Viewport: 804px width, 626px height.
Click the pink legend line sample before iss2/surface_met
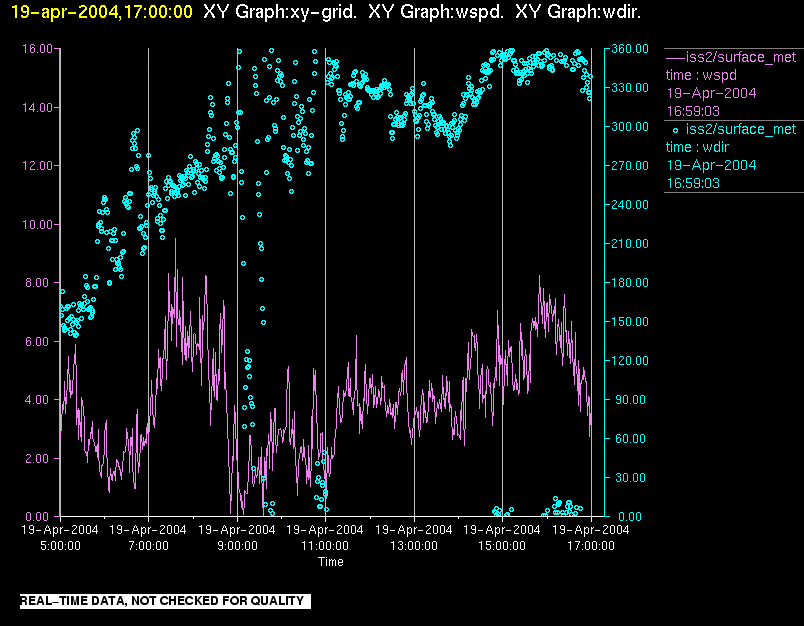(x=675, y=57)
